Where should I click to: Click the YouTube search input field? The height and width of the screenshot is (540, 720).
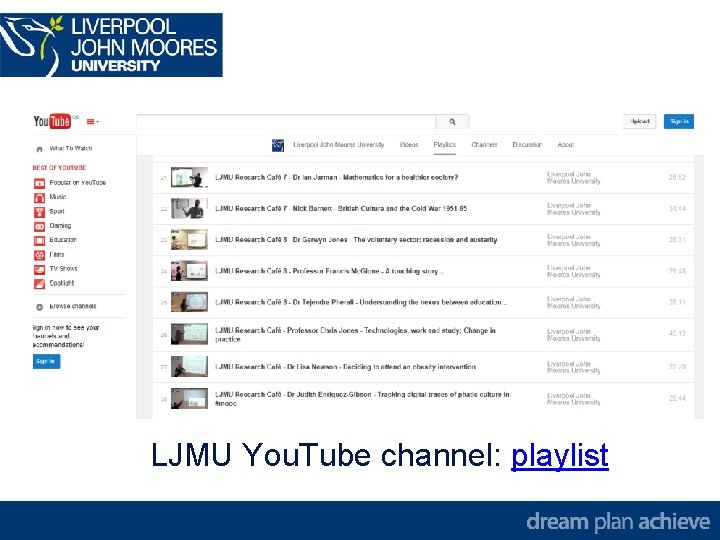coord(286,122)
